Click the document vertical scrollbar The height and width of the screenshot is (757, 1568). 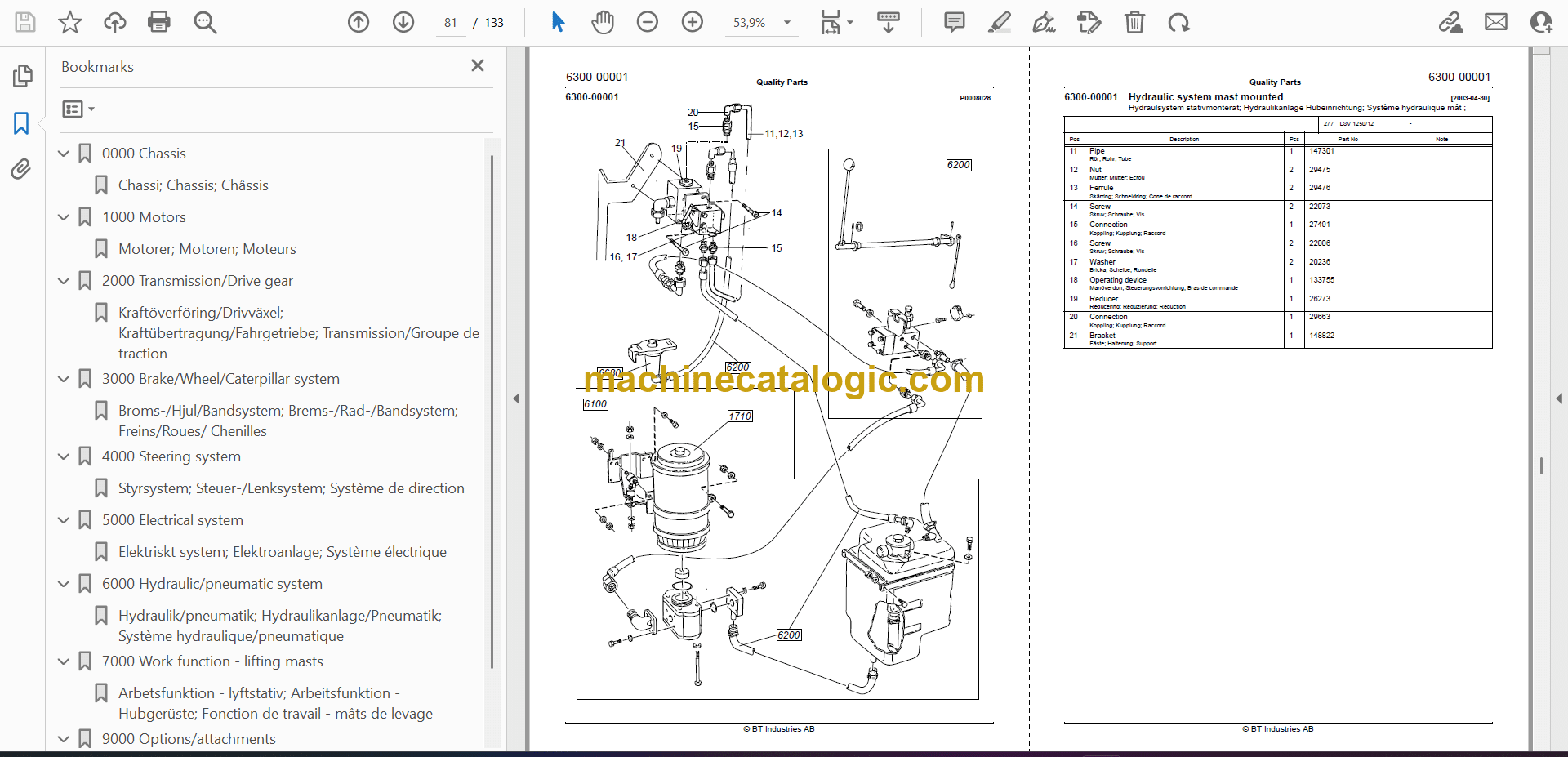[1541, 465]
